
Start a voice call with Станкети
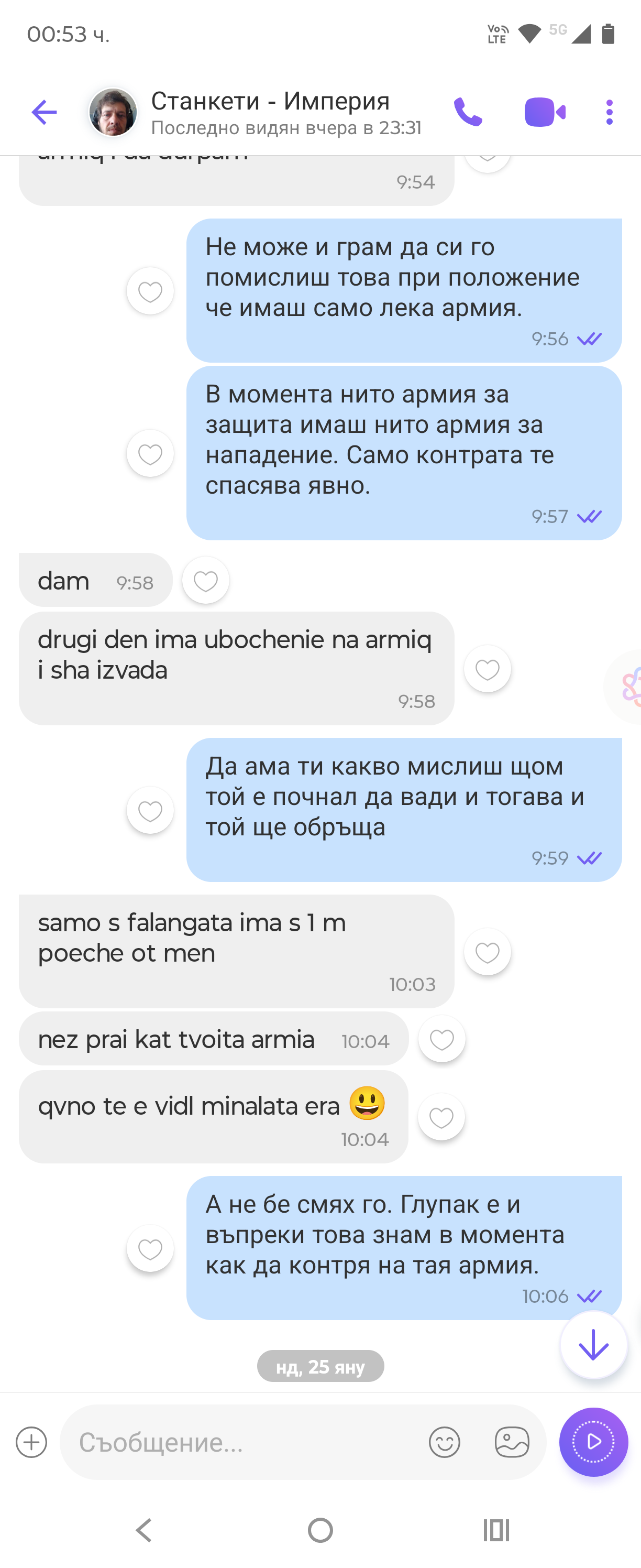(x=468, y=113)
